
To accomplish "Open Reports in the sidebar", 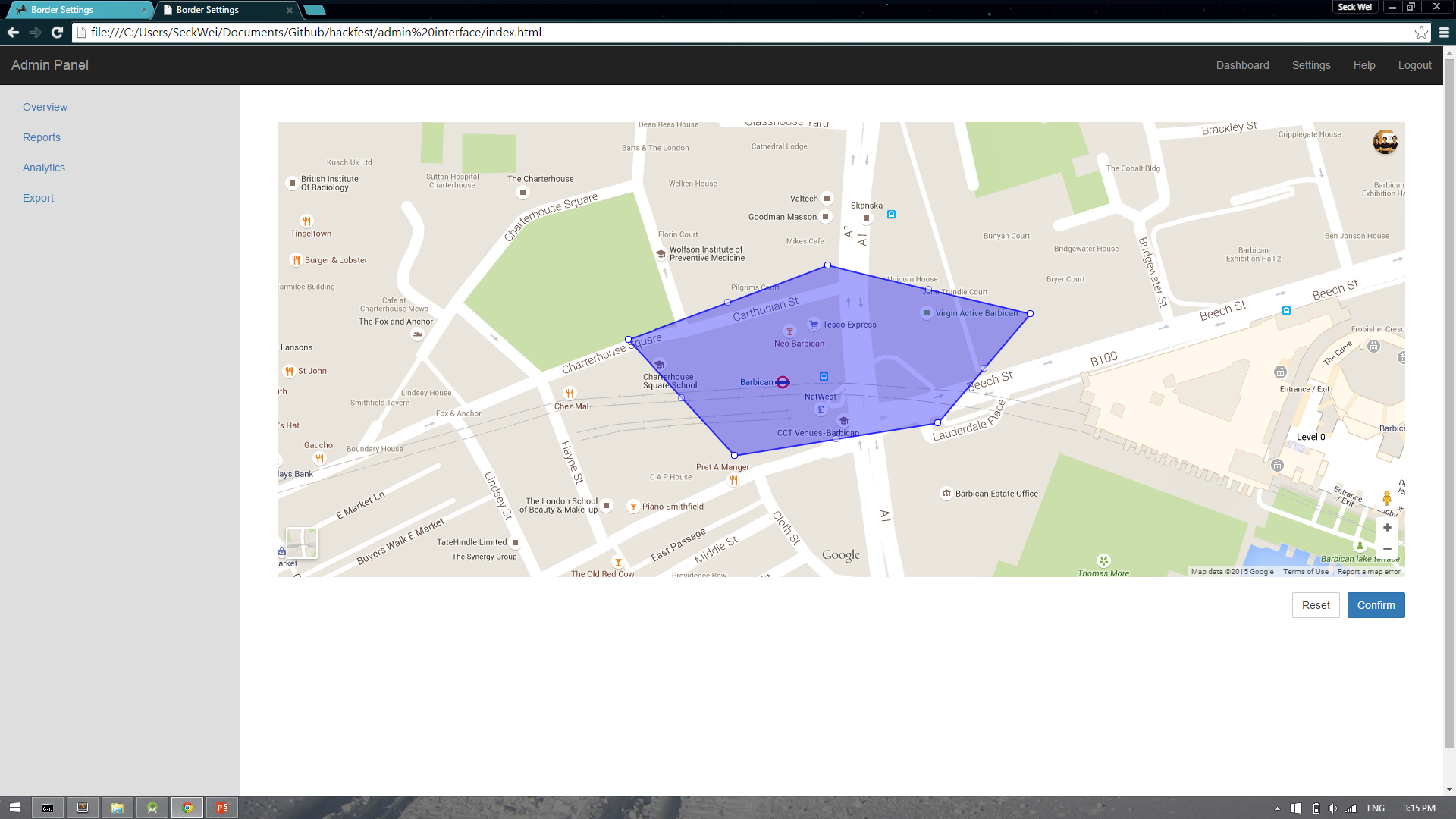I will (42, 137).
